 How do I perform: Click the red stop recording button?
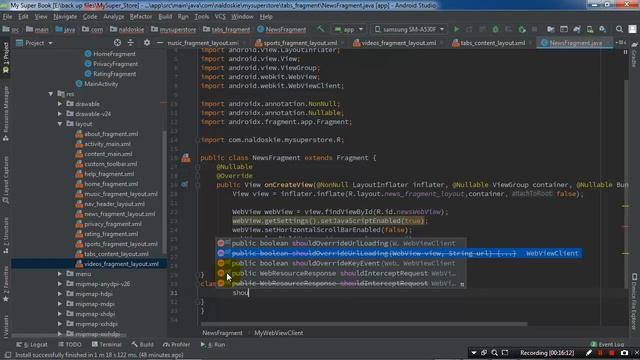(611, 353)
